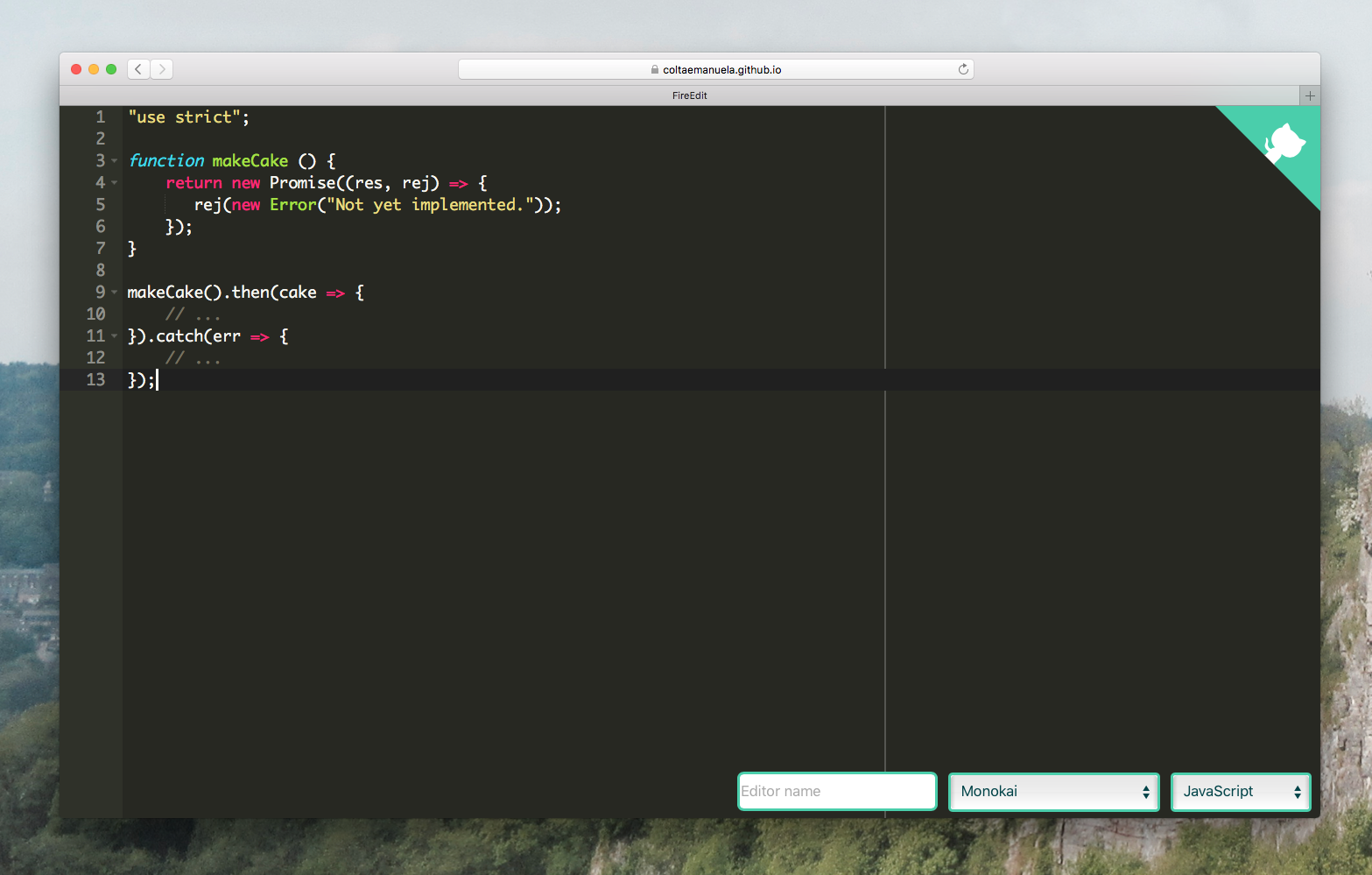
Task: Click line number 12 in the gutter
Action: click(95, 358)
